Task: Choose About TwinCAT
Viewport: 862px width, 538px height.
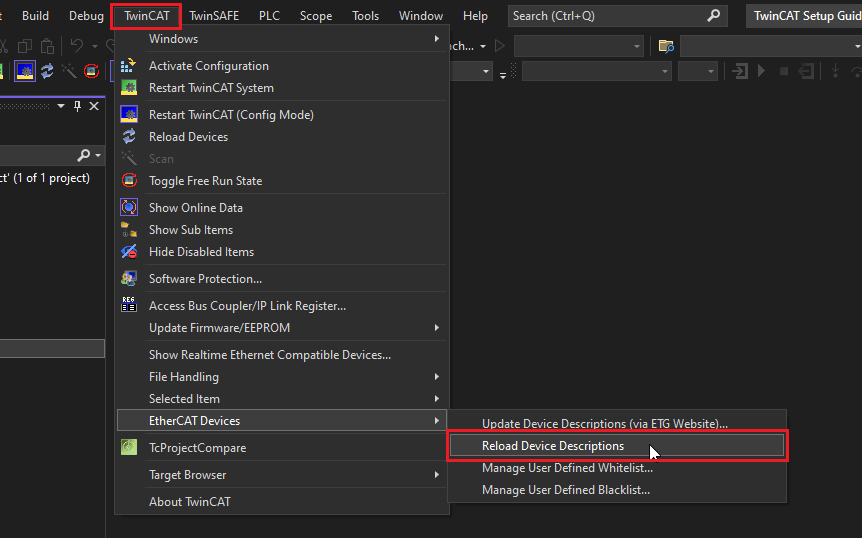Action: pyautogui.click(x=281, y=501)
